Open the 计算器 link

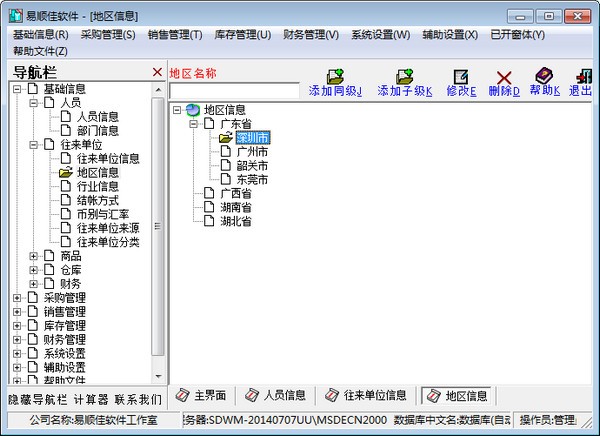[x=90, y=399]
